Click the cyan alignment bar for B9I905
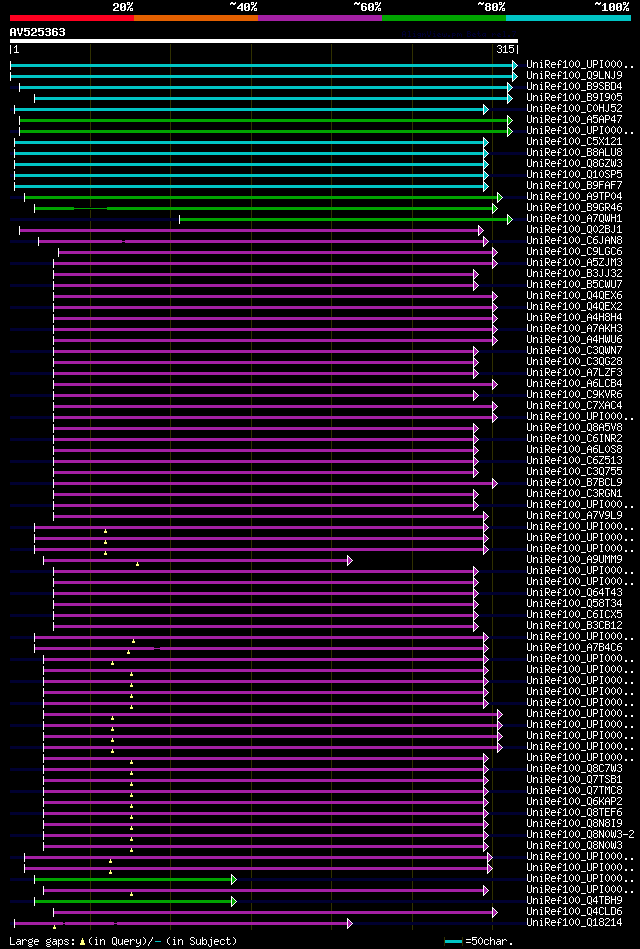 [x=271, y=98]
